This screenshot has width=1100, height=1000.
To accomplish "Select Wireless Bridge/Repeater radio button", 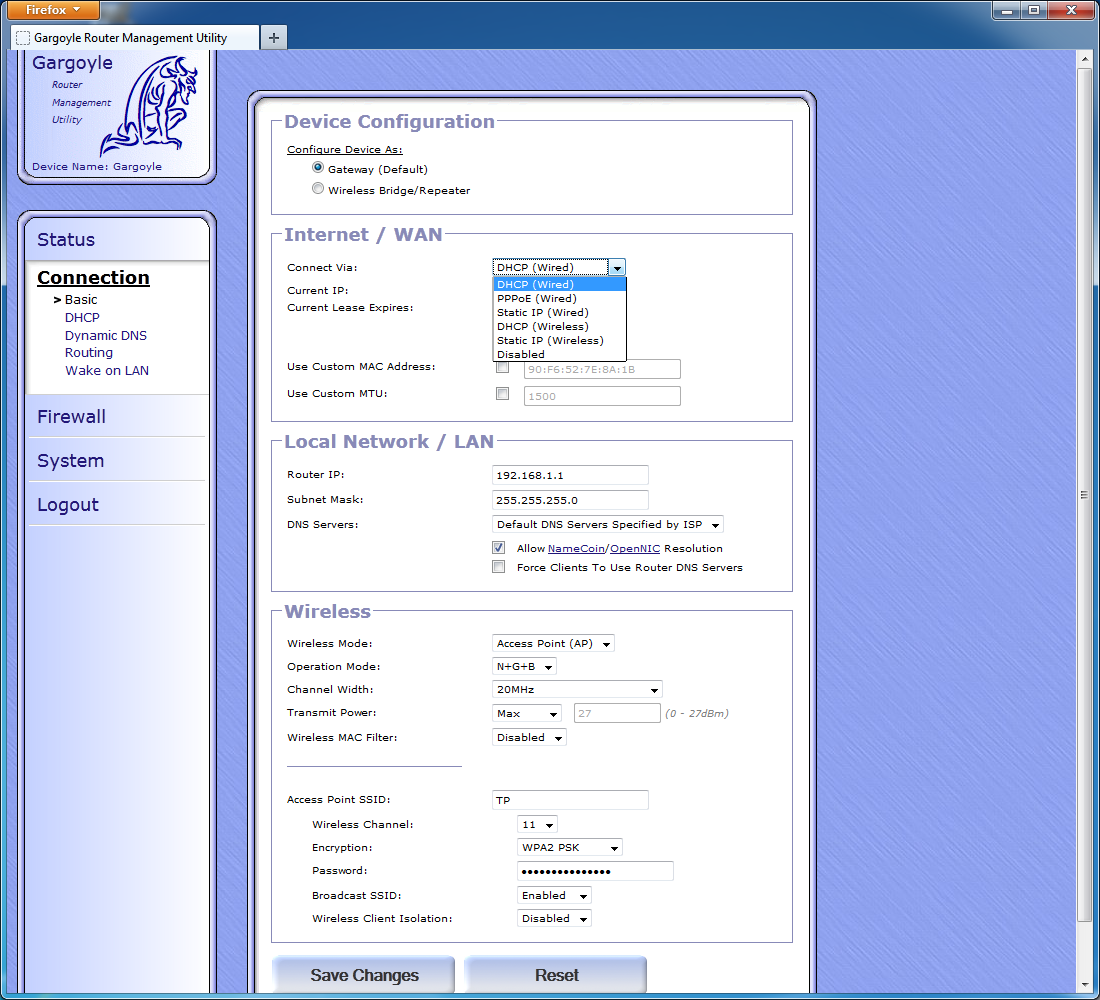I will tap(318, 189).
